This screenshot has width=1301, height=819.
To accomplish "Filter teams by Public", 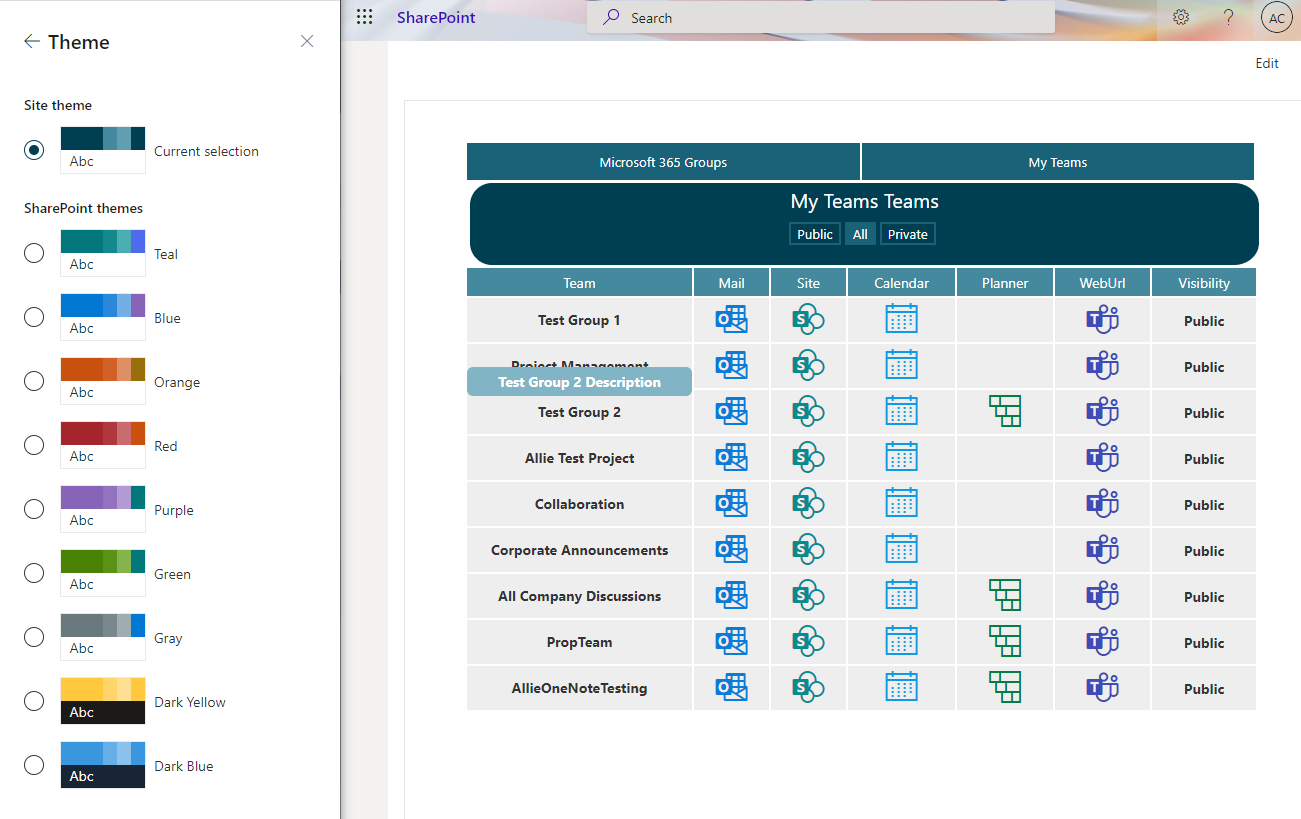I will point(814,234).
